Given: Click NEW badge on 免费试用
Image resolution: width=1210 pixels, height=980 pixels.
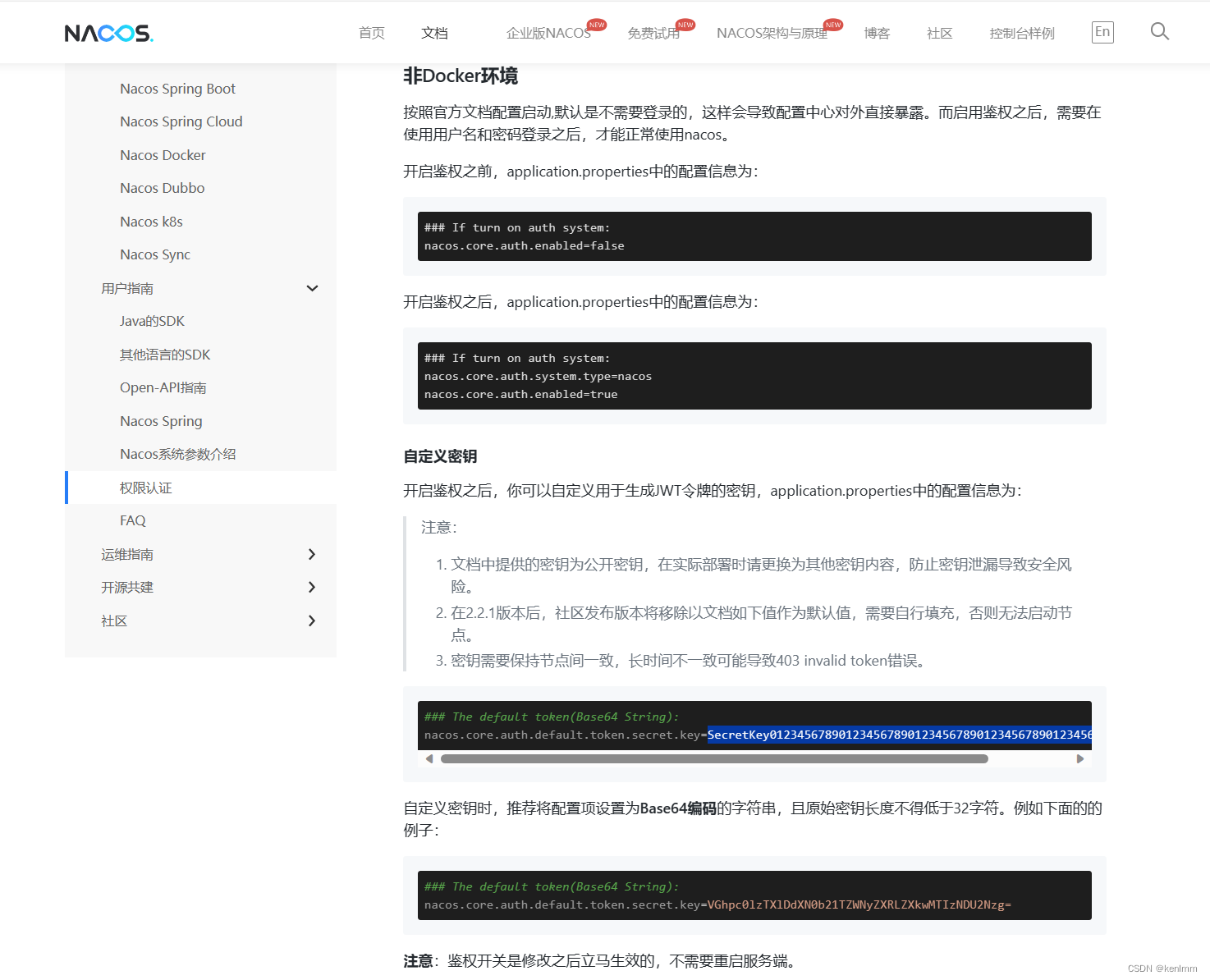Looking at the screenshot, I should pos(685,25).
